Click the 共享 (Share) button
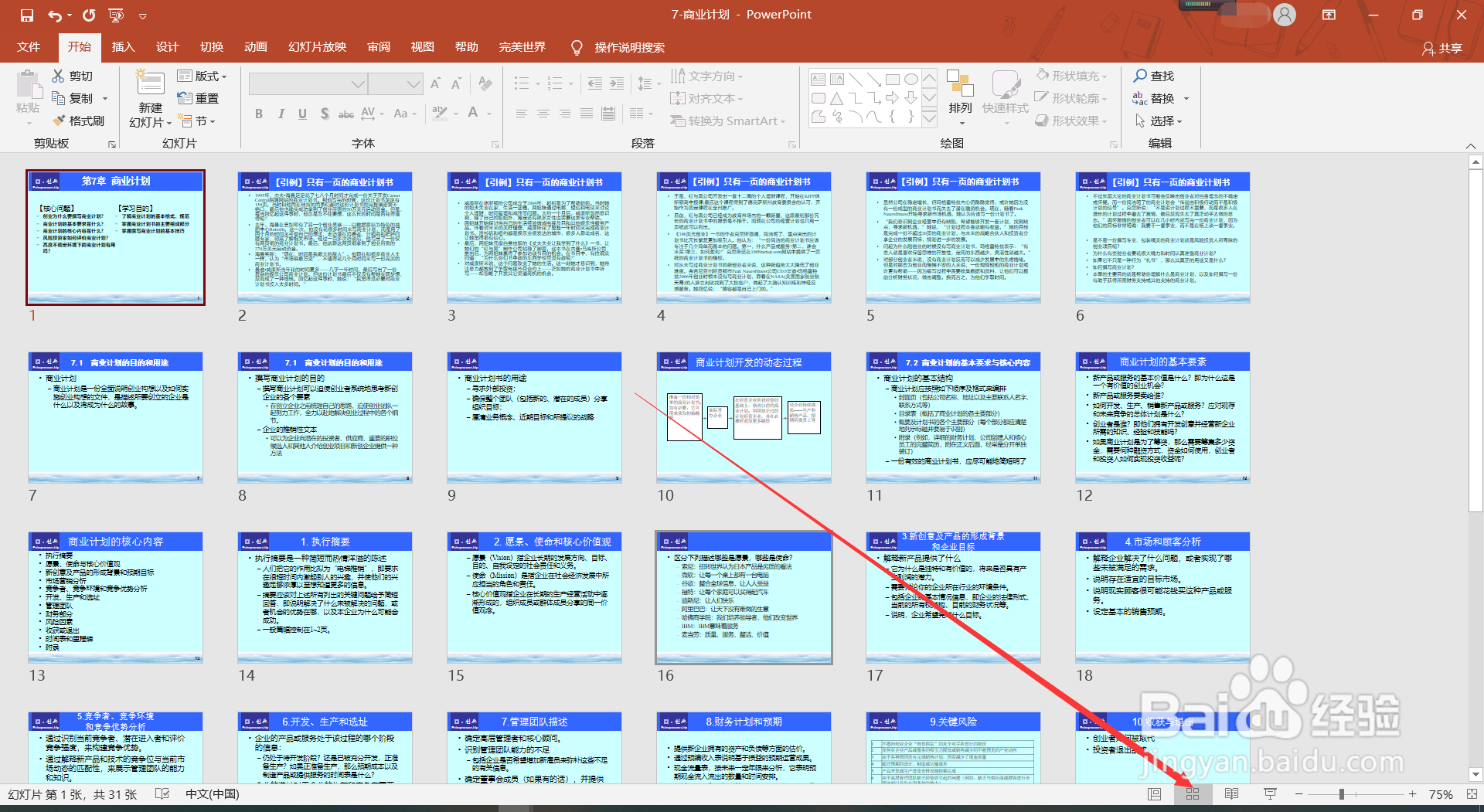Screen dimensions: 1484x812 1442,48
